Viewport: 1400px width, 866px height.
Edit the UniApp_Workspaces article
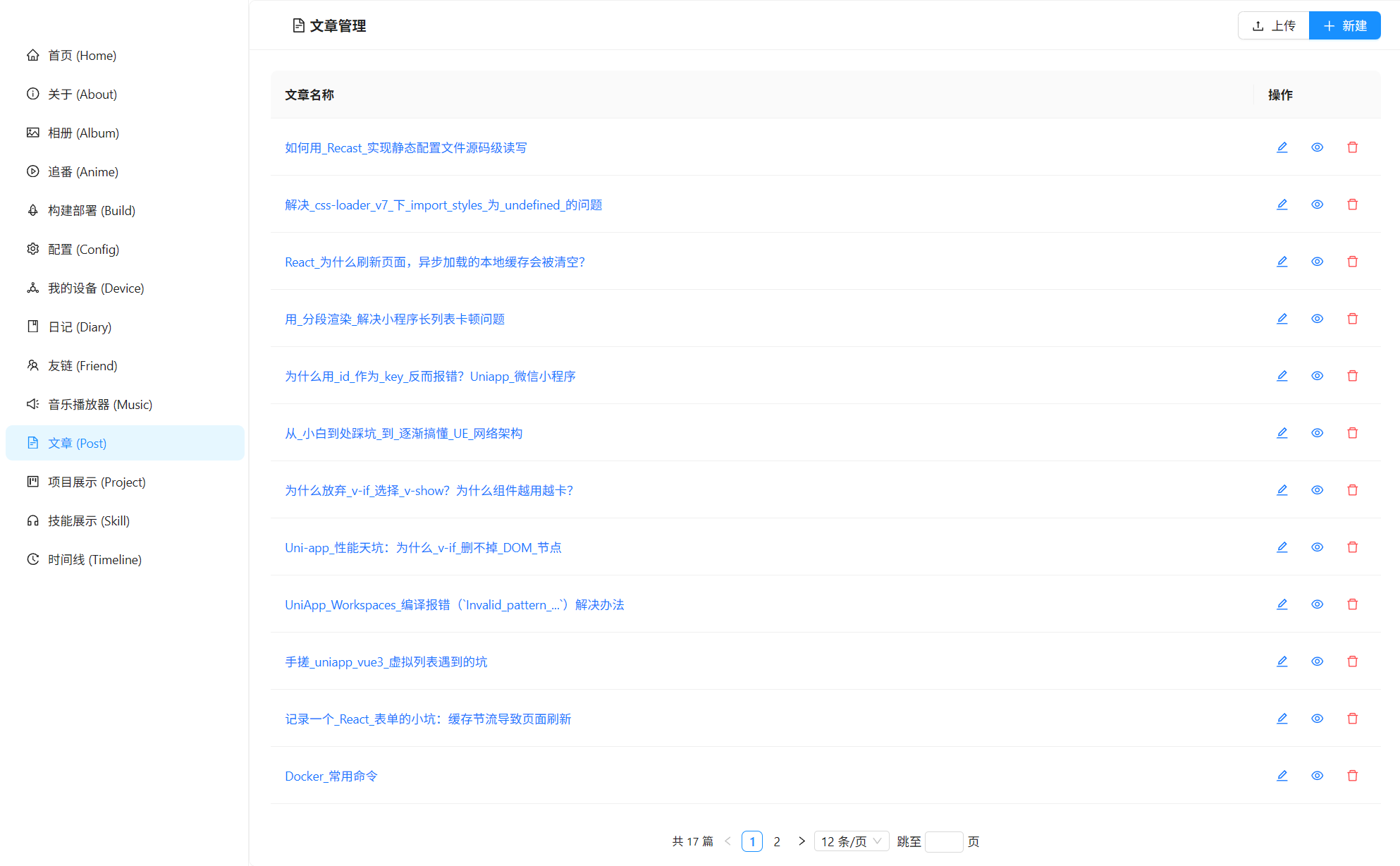[1282, 604]
